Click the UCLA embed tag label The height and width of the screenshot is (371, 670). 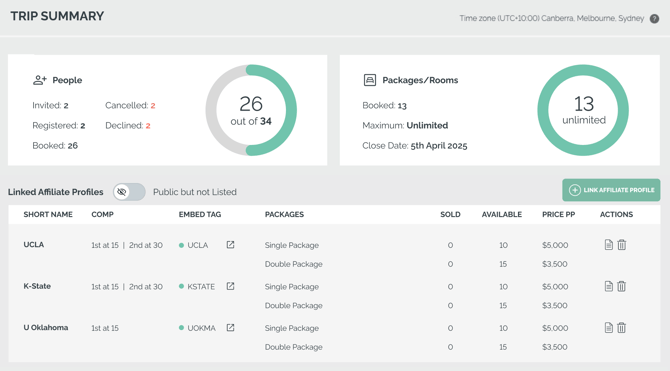point(197,245)
